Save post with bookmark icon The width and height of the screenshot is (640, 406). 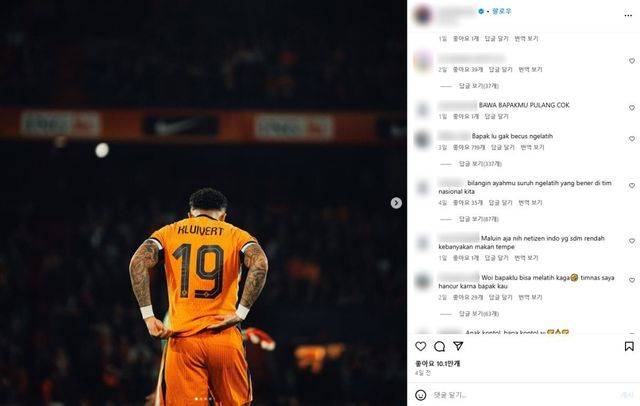coord(629,346)
